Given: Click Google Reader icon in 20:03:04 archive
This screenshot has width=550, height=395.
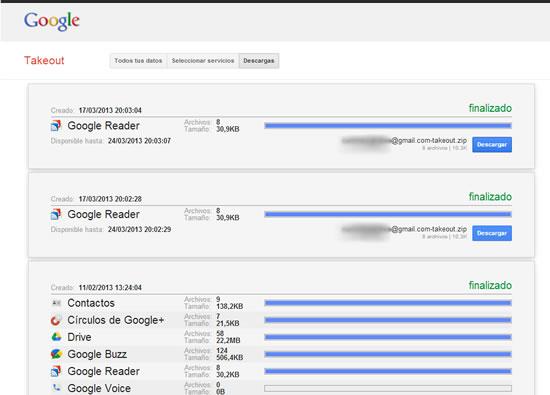Looking at the screenshot, I should click(56, 126).
